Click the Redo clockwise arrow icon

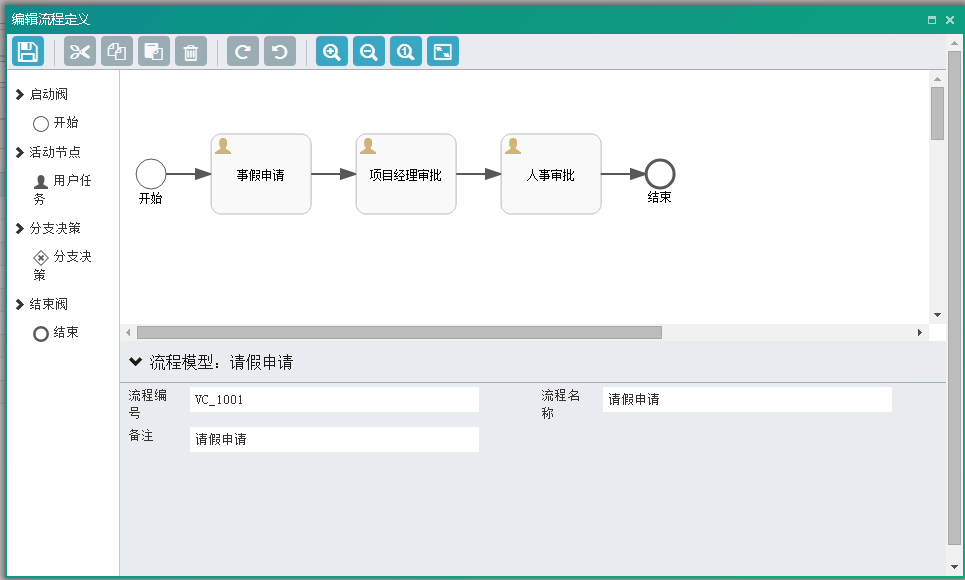[242, 51]
